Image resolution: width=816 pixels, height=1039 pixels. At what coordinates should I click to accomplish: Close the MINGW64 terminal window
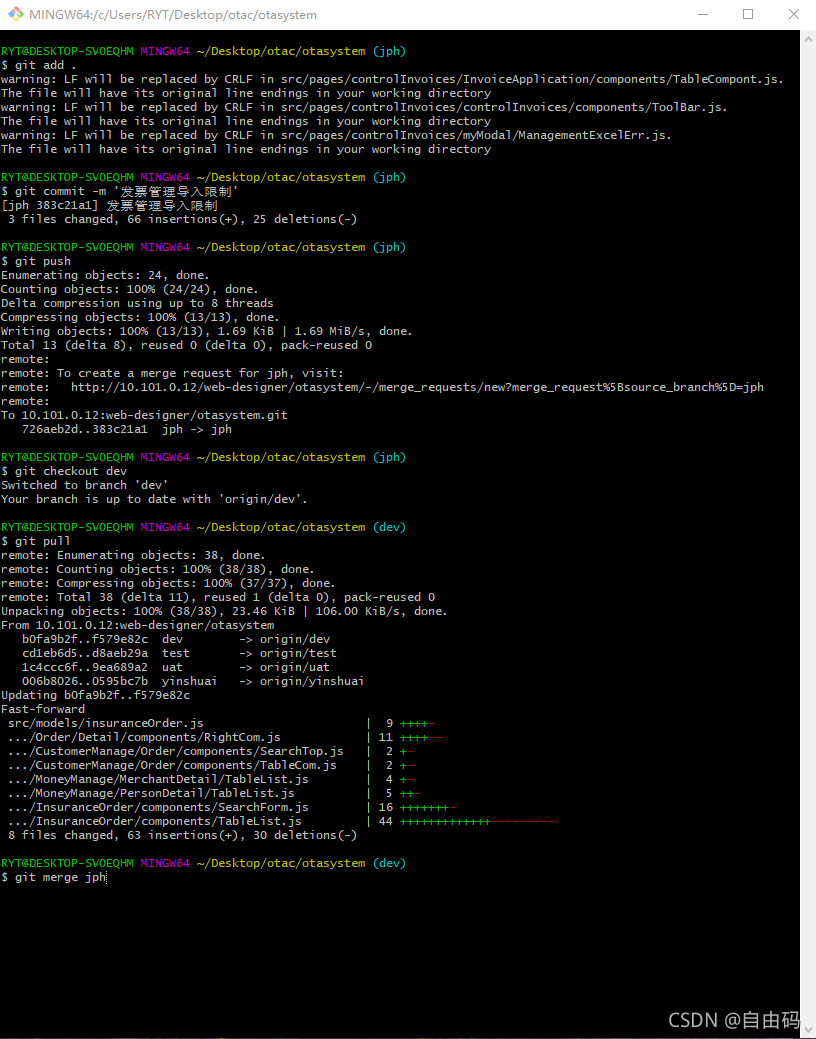click(x=793, y=15)
